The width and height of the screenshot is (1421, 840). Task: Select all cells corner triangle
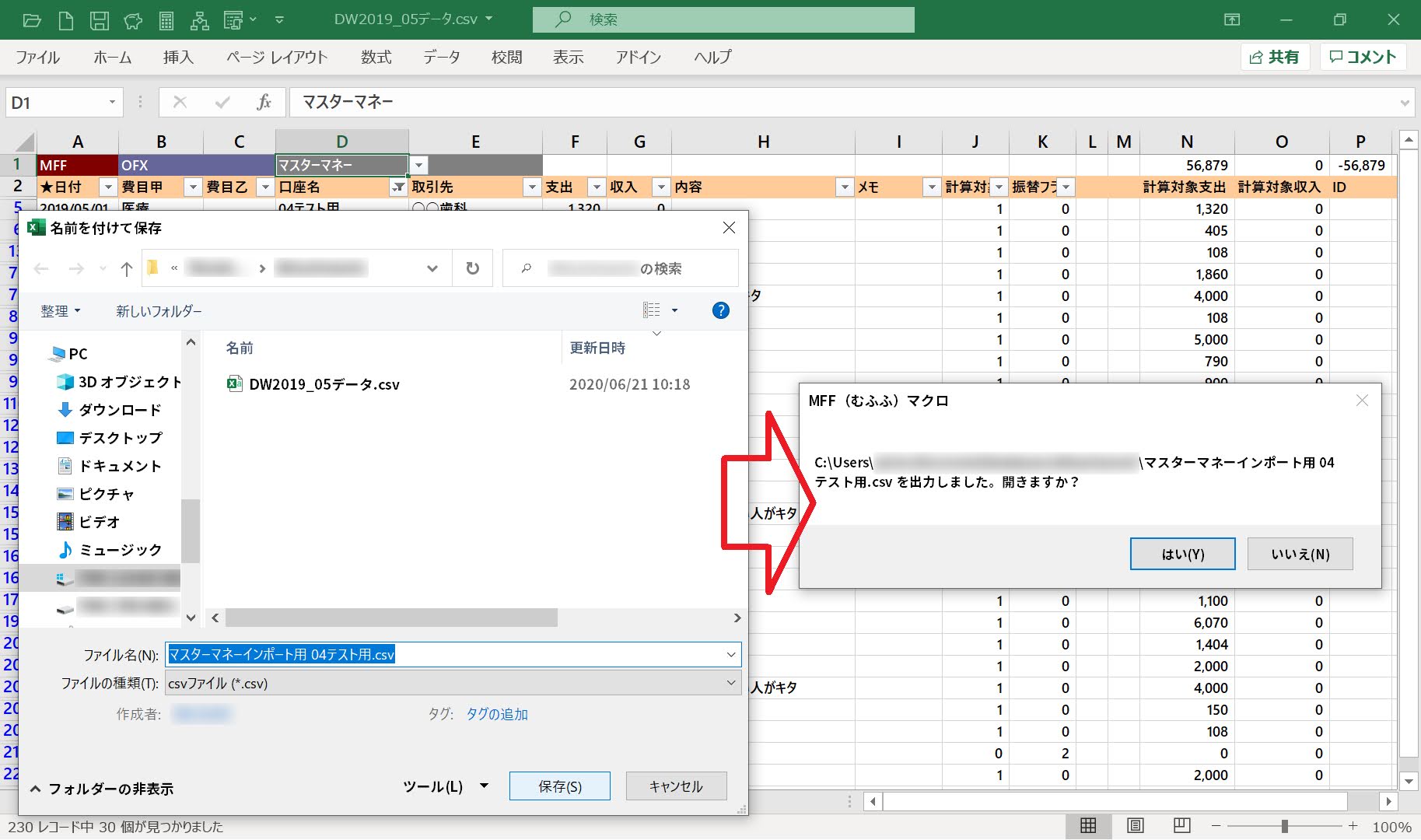tap(25, 142)
